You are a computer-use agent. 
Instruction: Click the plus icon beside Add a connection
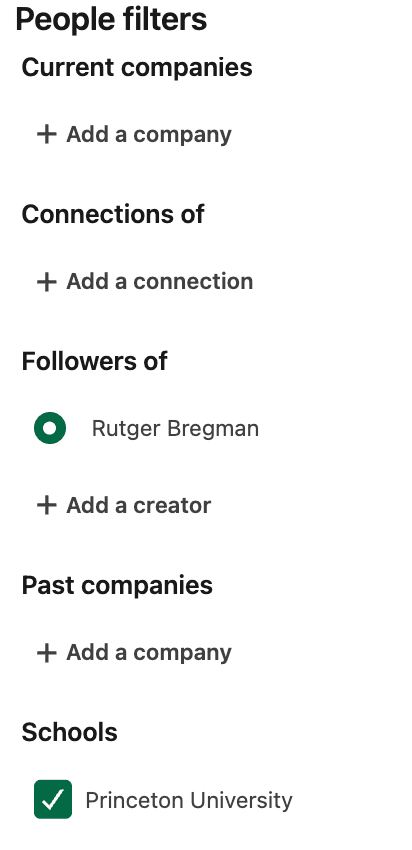(x=47, y=281)
